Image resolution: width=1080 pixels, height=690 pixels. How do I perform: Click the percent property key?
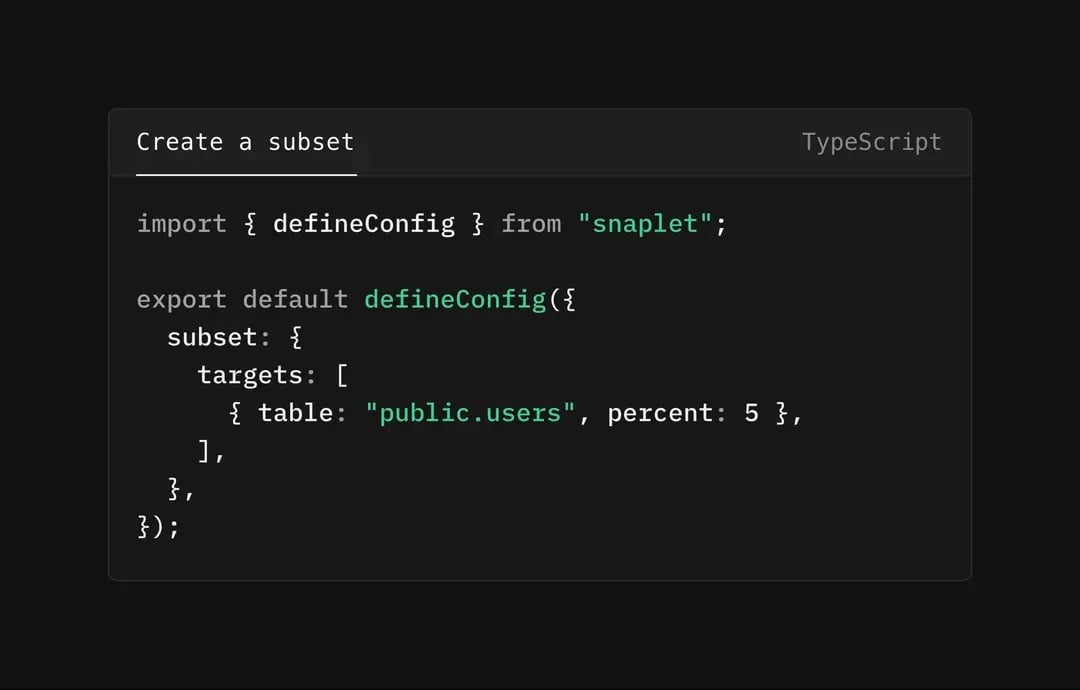tap(659, 414)
